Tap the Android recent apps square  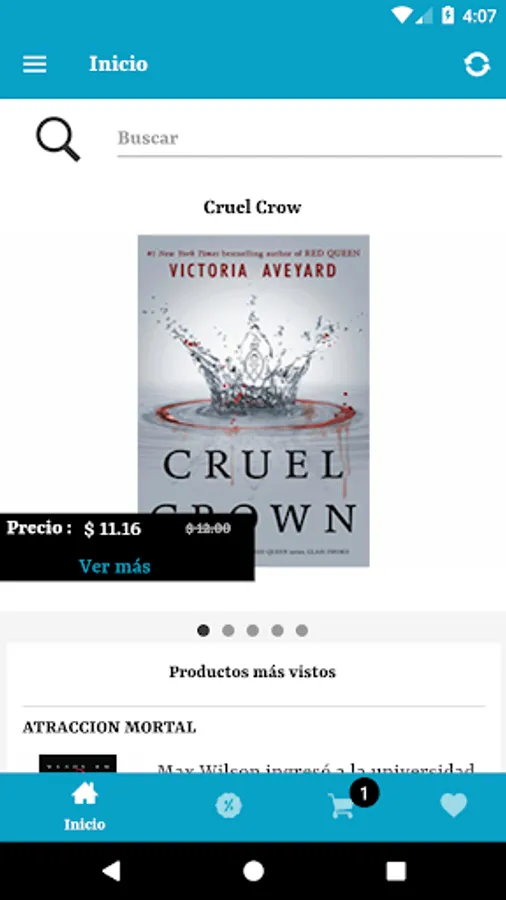click(x=395, y=871)
